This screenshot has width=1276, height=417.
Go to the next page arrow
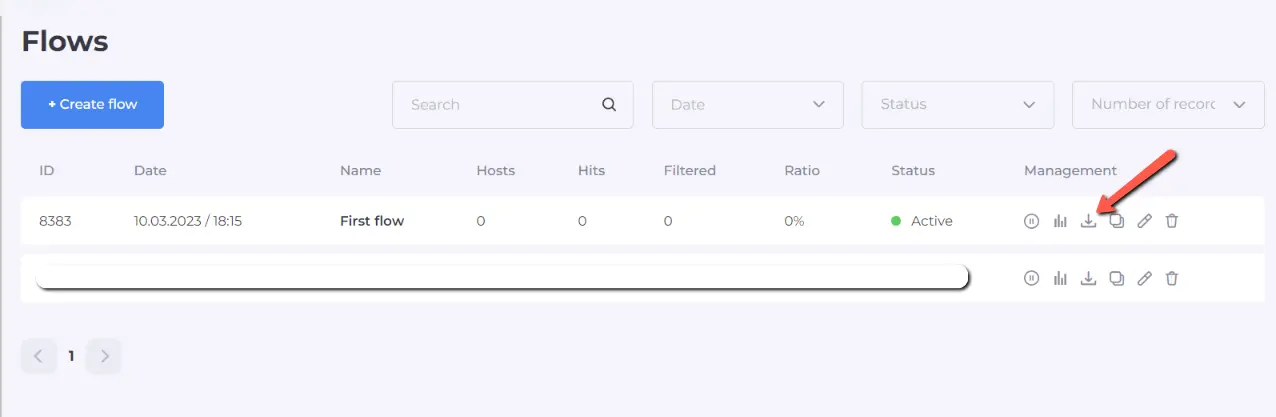[x=104, y=355]
